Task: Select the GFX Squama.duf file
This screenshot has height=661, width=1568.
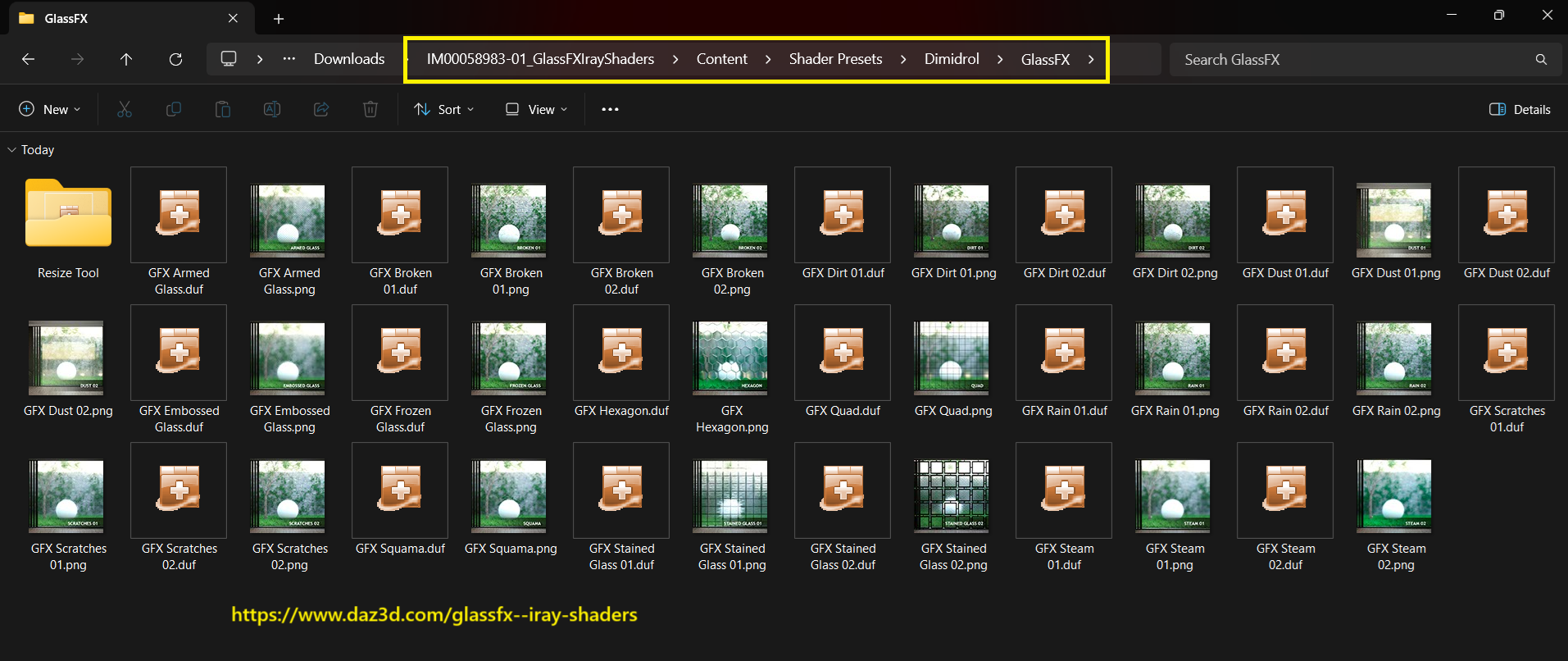Action: [x=400, y=500]
